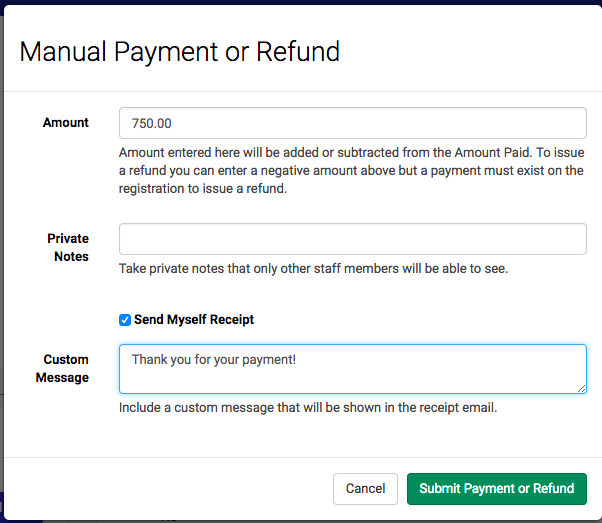
Task: Click blank header space right of the title
Action: (468, 52)
